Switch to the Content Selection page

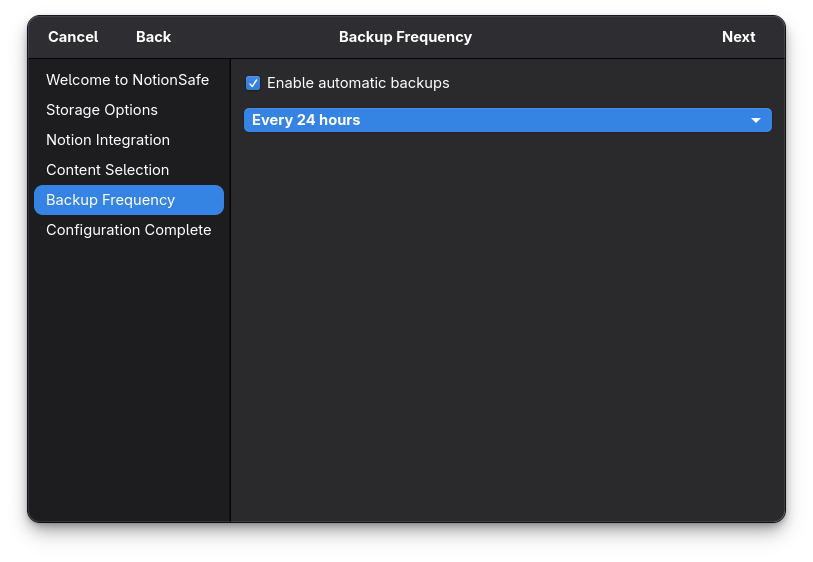coord(107,170)
